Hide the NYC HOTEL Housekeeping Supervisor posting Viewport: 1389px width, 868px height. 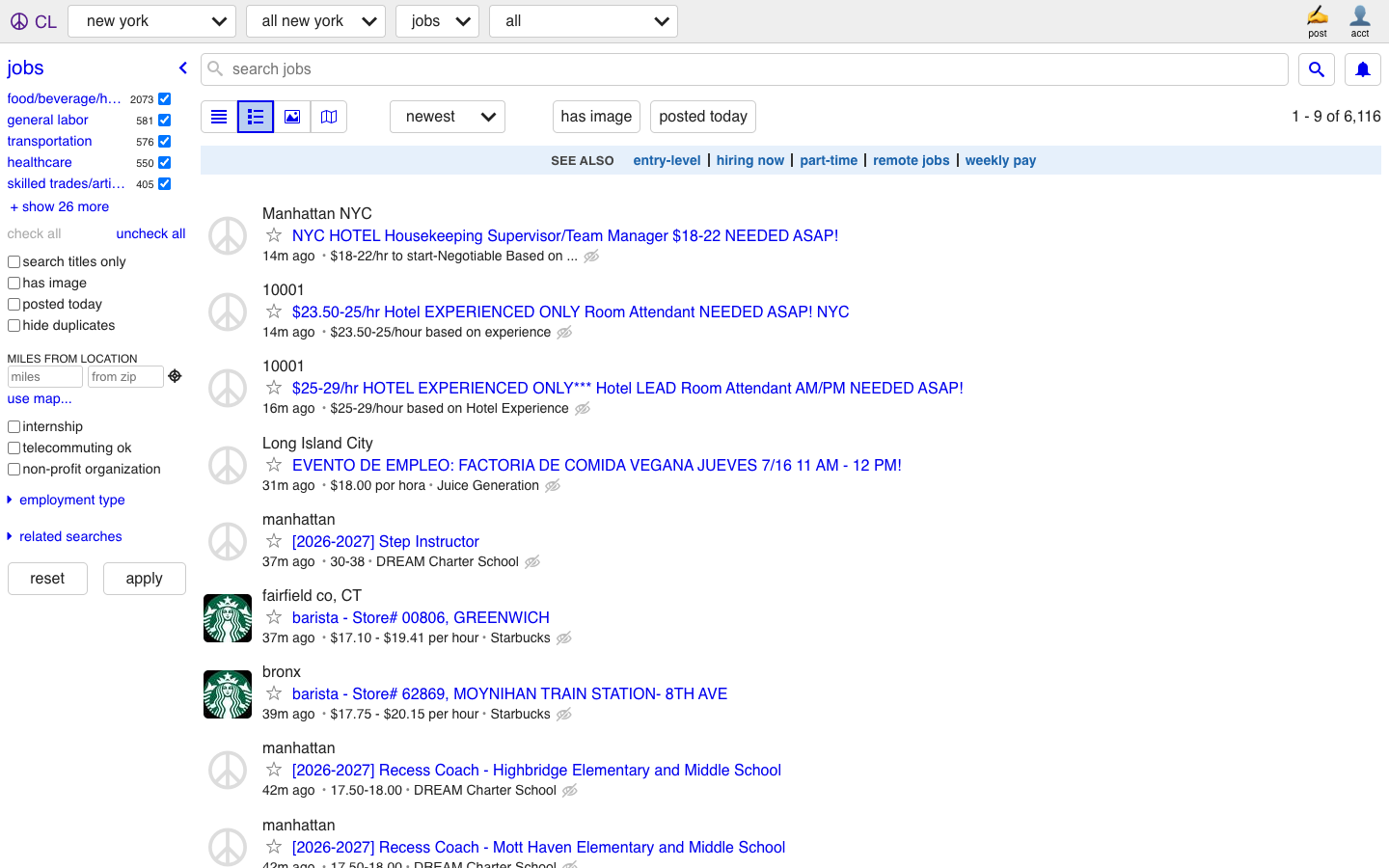591,257
